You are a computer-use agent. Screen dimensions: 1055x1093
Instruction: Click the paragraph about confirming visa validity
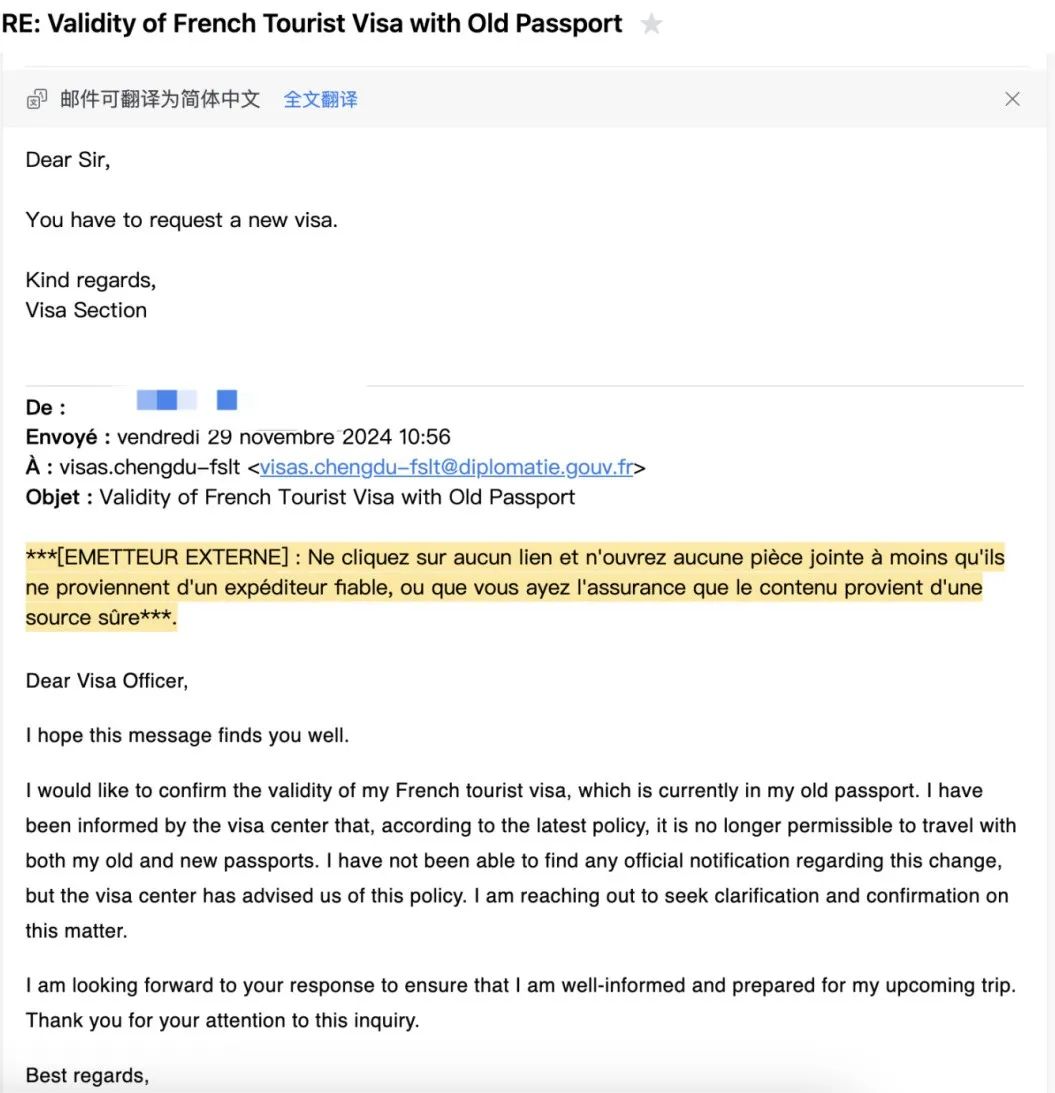(x=520, y=860)
